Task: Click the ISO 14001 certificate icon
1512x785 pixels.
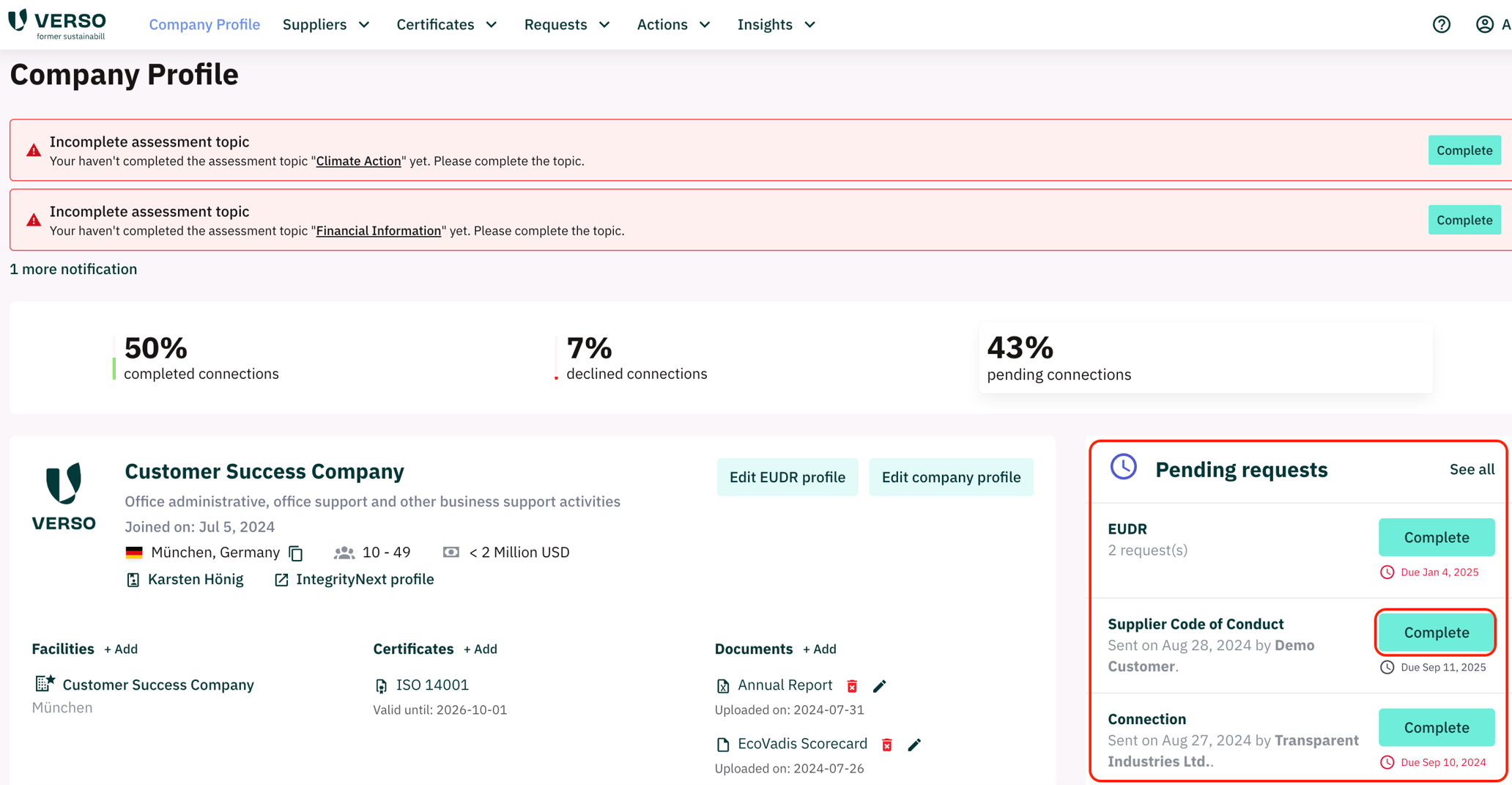Action: (381, 685)
